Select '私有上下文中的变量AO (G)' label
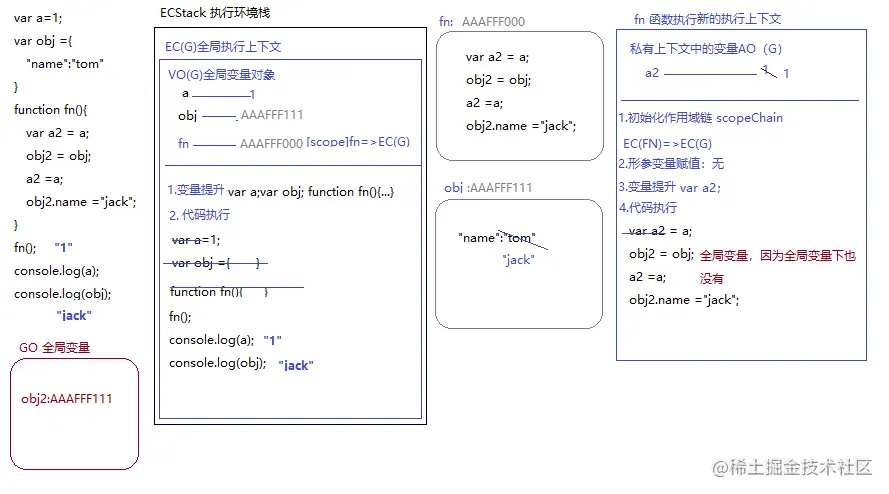 tap(705, 49)
